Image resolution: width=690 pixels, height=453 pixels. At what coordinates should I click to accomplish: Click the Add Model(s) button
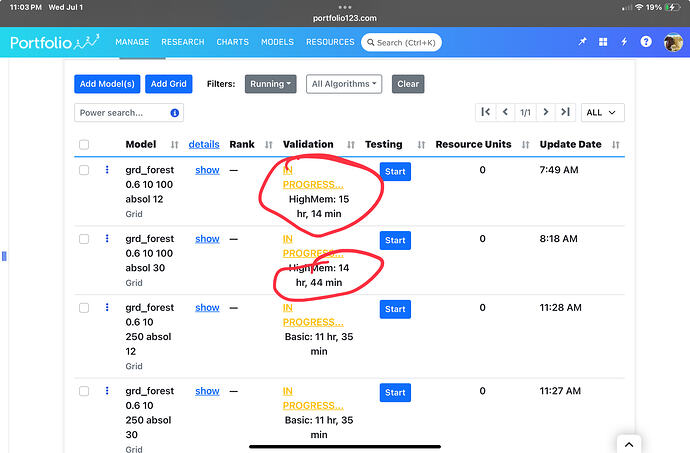[x=107, y=84]
